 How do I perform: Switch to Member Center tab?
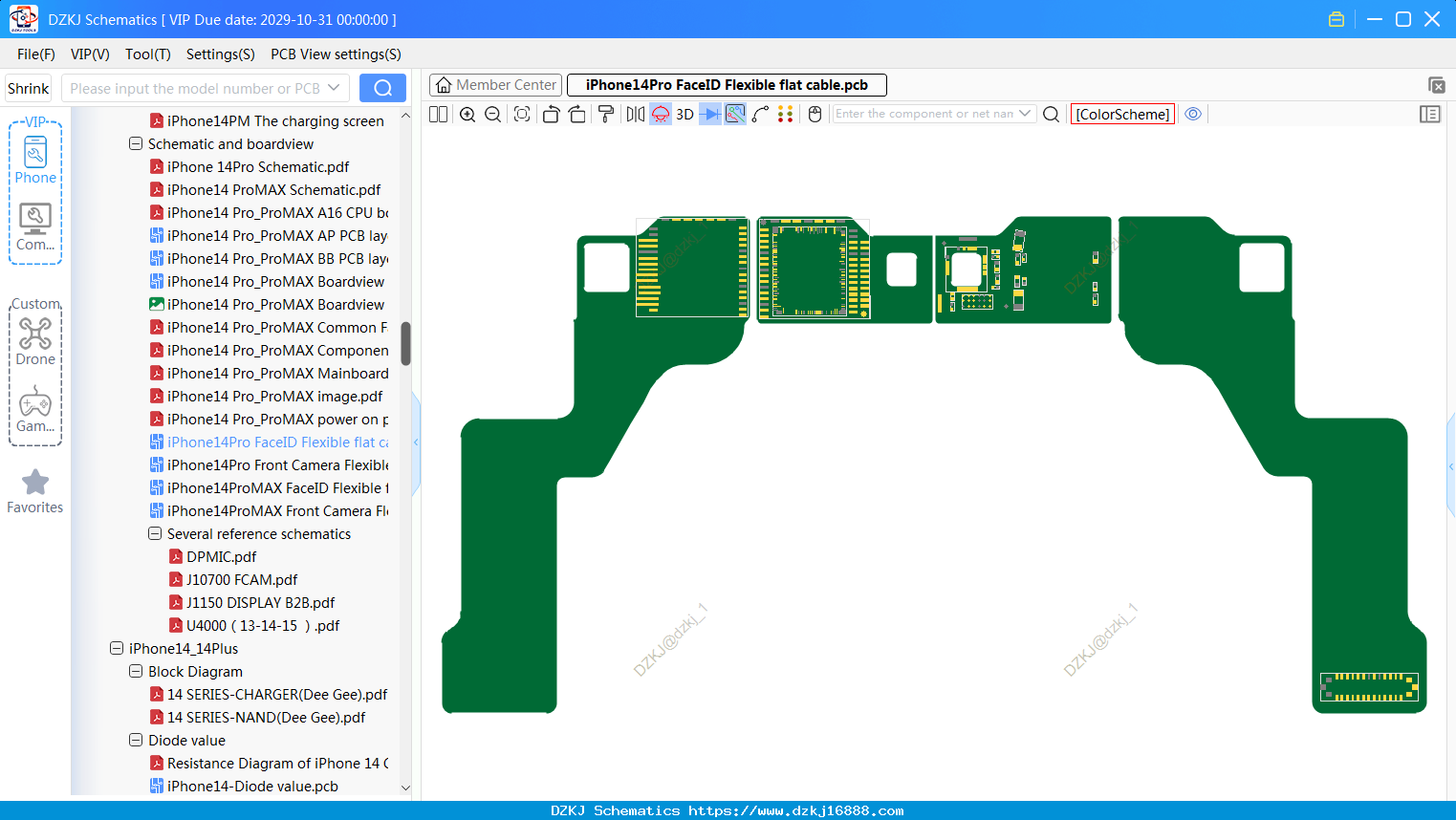(x=496, y=85)
